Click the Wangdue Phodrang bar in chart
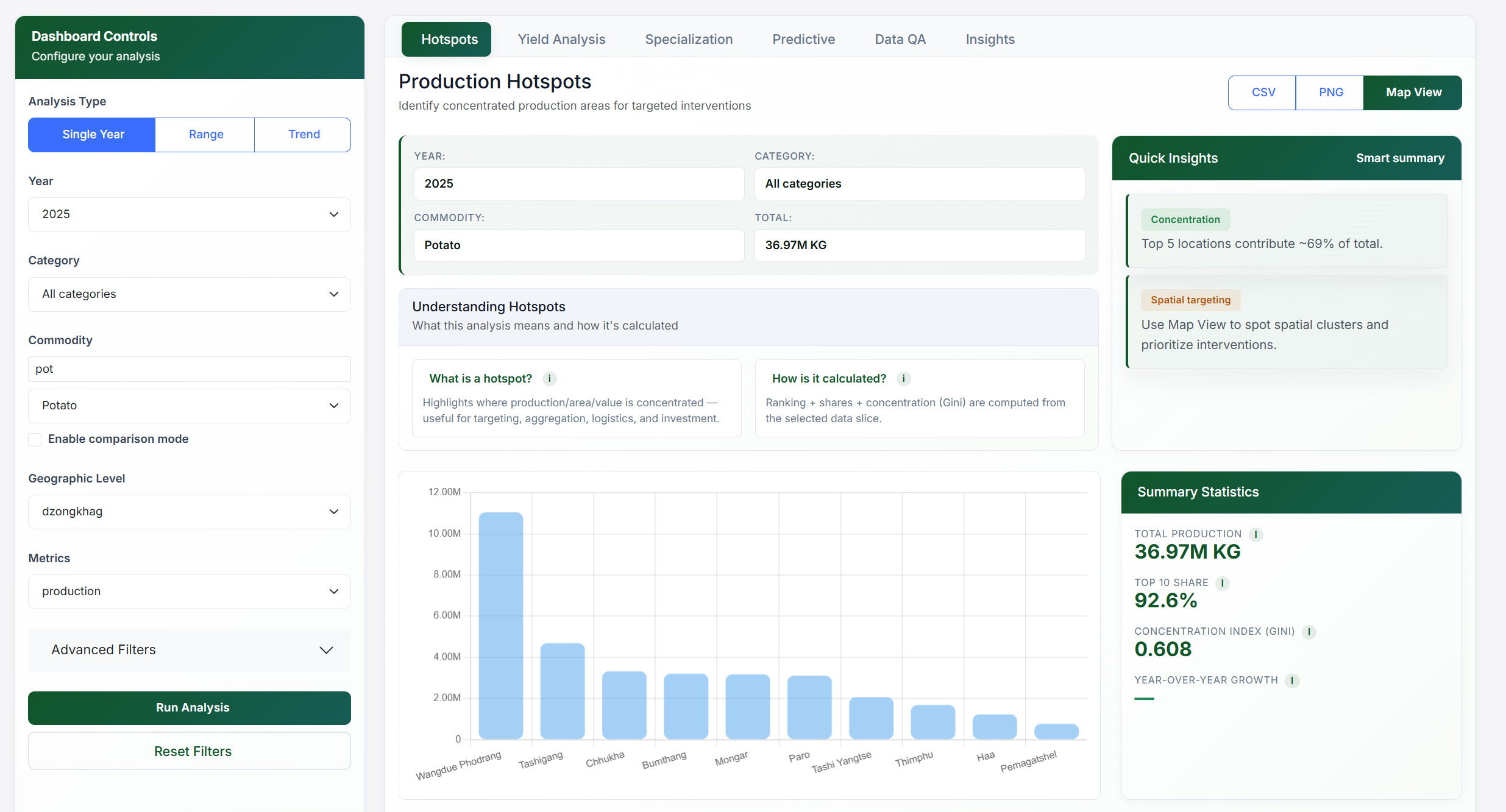Image resolution: width=1506 pixels, height=812 pixels. [500, 625]
